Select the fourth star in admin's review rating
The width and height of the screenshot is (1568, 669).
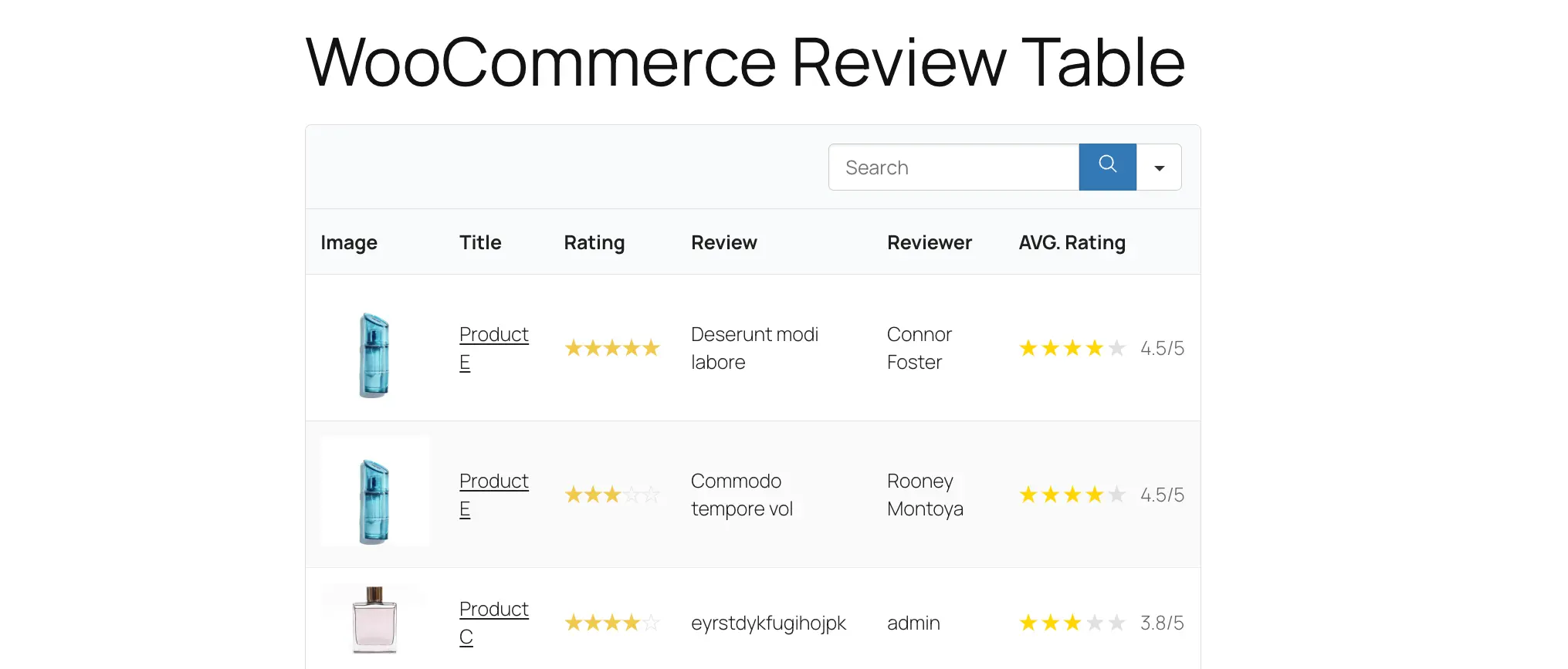click(x=632, y=622)
